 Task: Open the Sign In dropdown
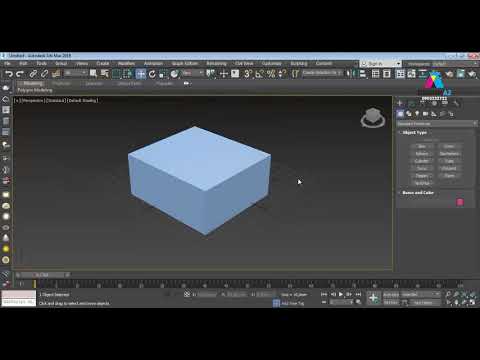pos(381,64)
